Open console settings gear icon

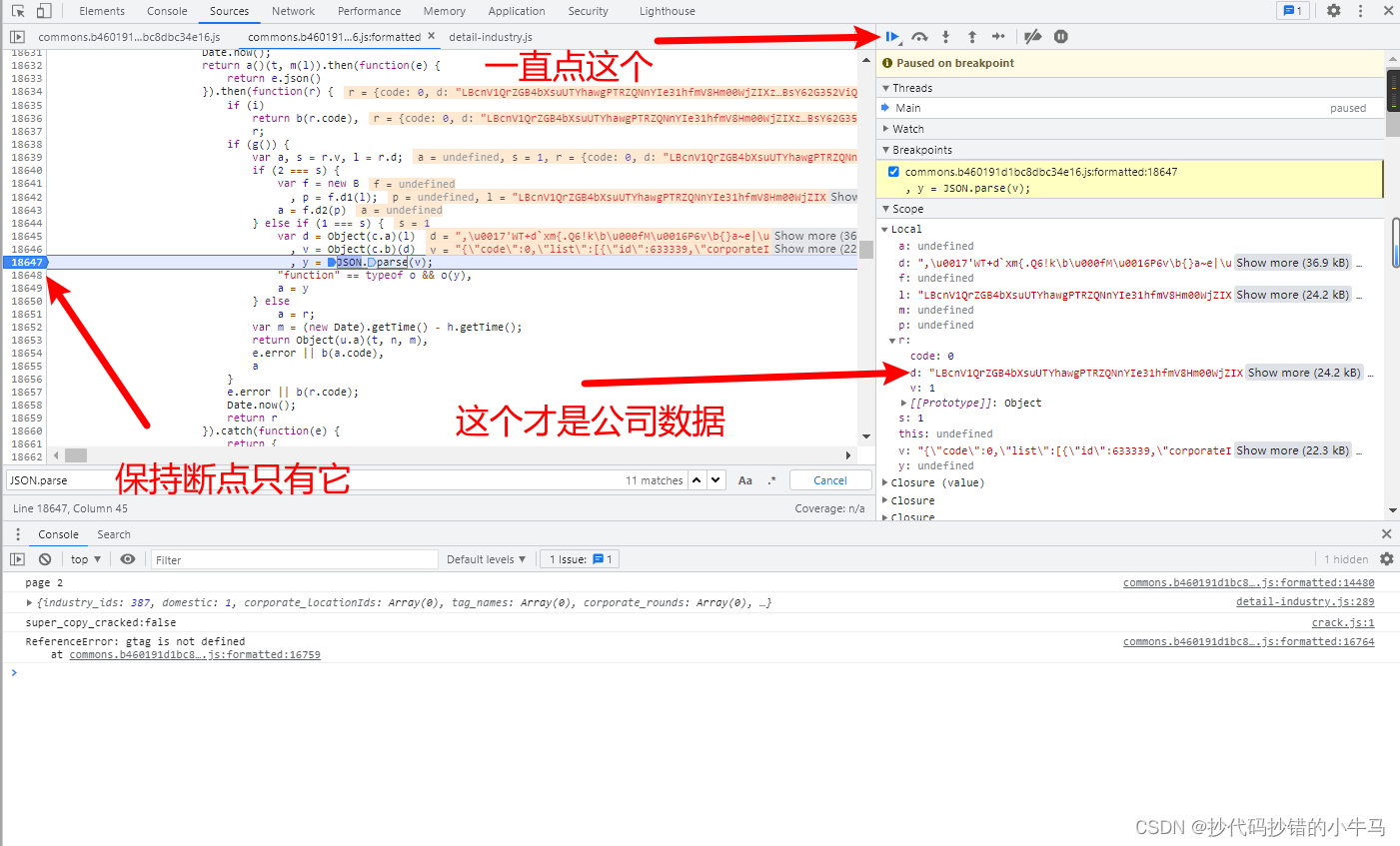1387,559
